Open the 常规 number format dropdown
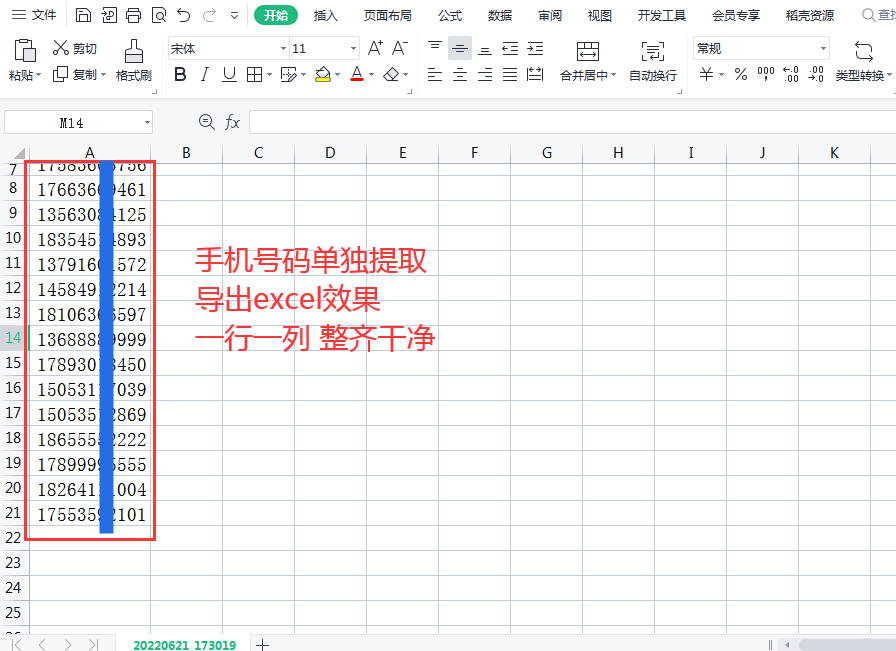The width and height of the screenshot is (896, 651). (x=824, y=47)
